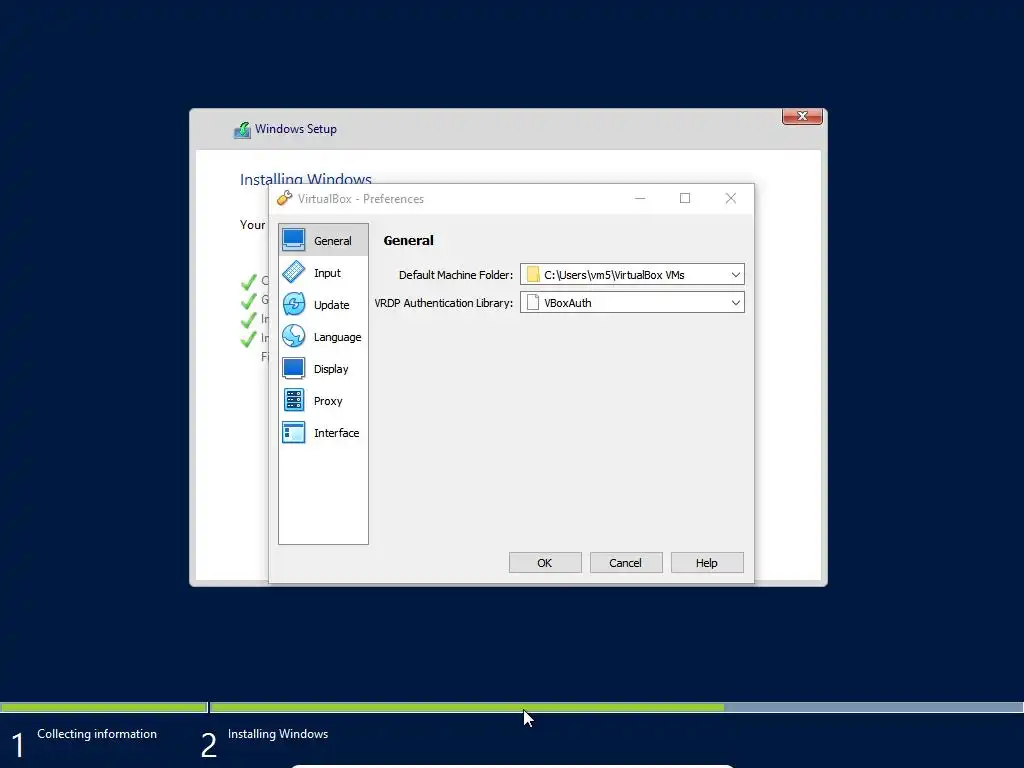This screenshot has height=768, width=1024.
Task: Click the VirtualBox Preferences wrench icon
Action: (x=284, y=199)
